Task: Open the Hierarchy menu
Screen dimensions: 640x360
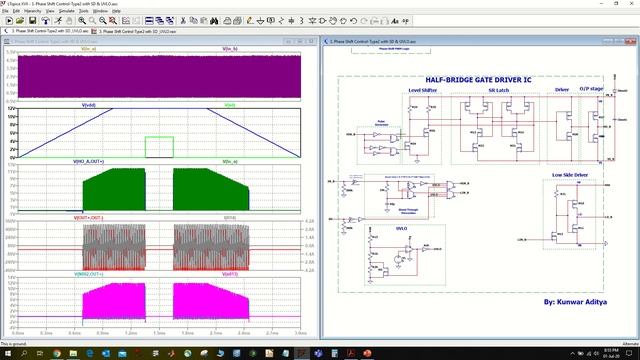Action: [x=33, y=11]
